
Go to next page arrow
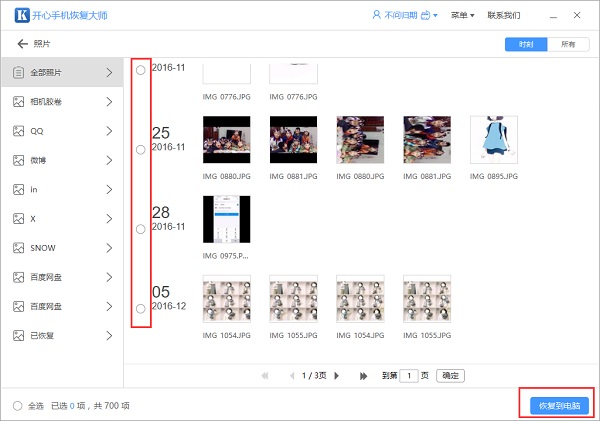click(x=336, y=376)
